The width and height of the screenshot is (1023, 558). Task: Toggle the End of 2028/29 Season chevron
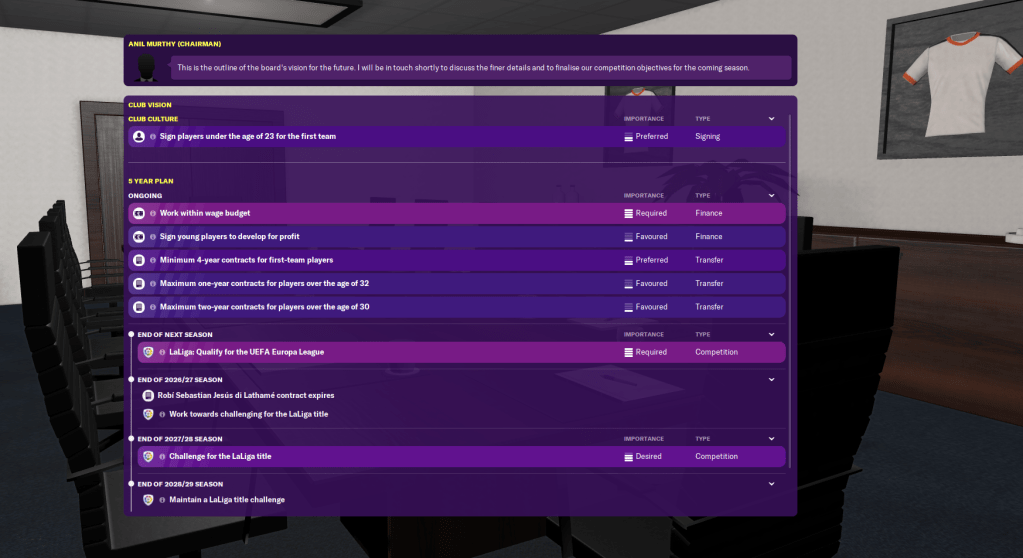[771, 484]
